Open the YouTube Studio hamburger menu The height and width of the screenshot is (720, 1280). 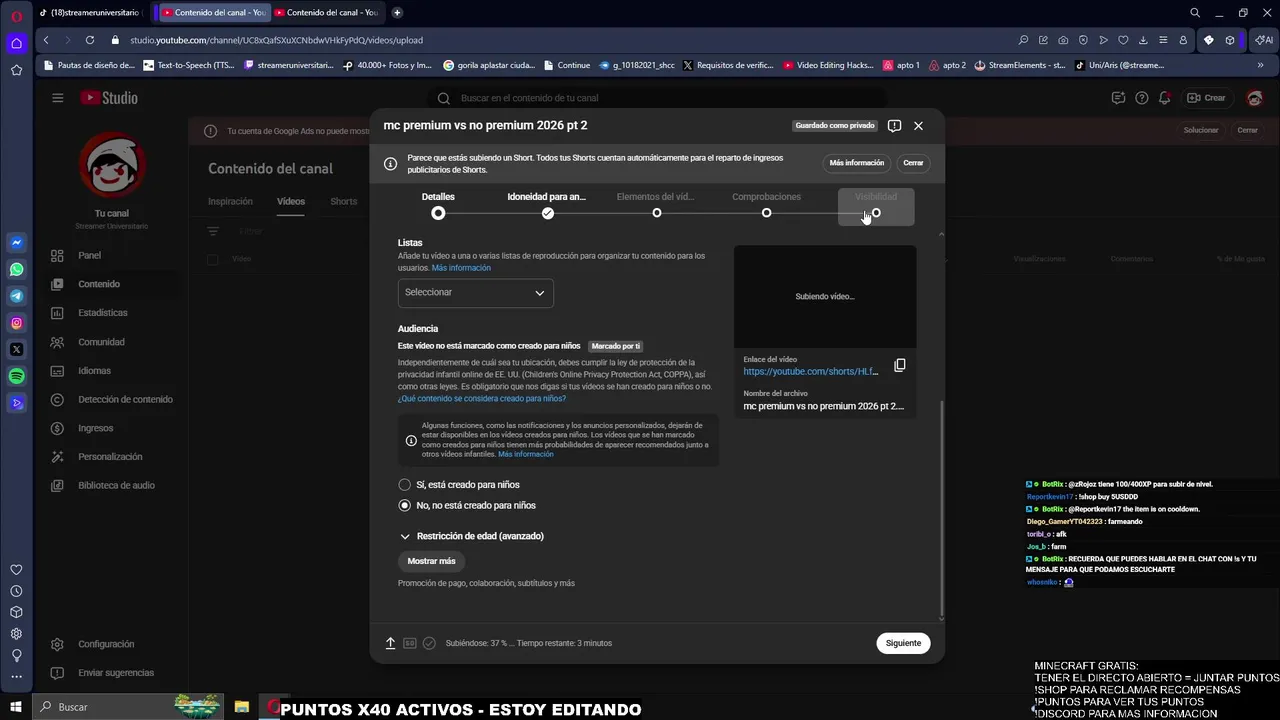pos(58,98)
